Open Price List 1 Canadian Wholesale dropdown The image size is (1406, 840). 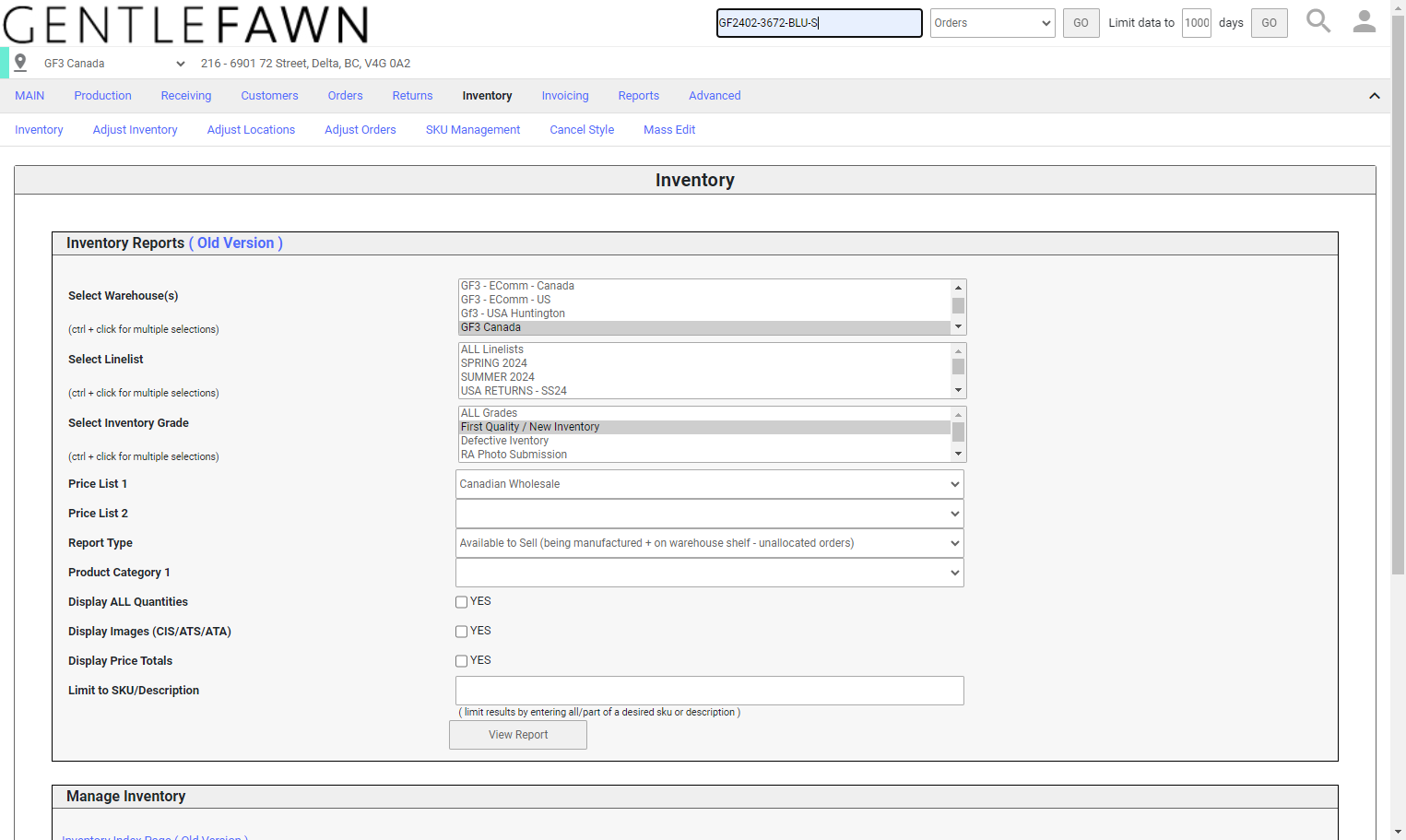pos(710,484)
